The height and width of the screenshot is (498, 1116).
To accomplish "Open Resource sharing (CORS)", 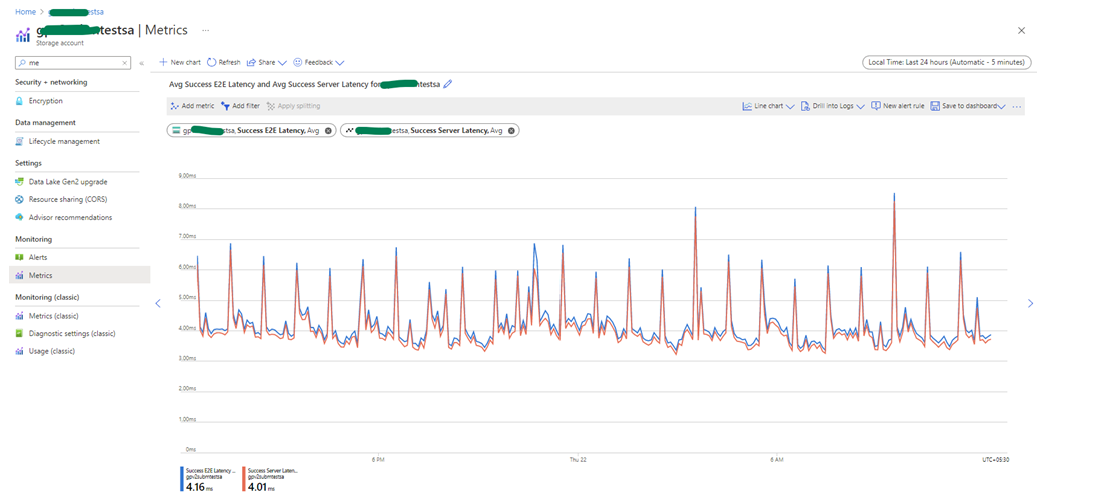I will tap(68, 199).
